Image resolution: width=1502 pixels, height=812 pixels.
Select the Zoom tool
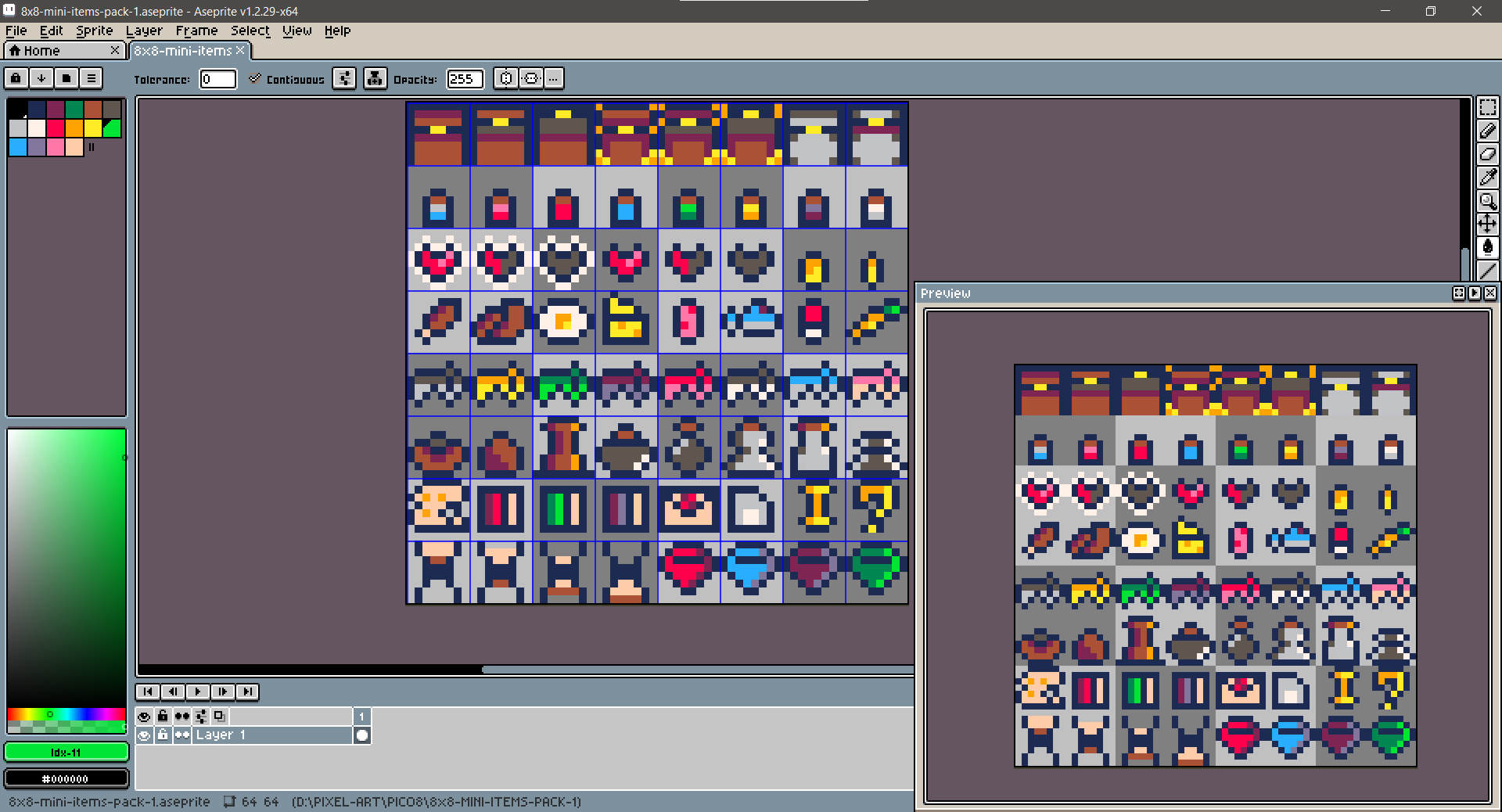click(1488, 202)
